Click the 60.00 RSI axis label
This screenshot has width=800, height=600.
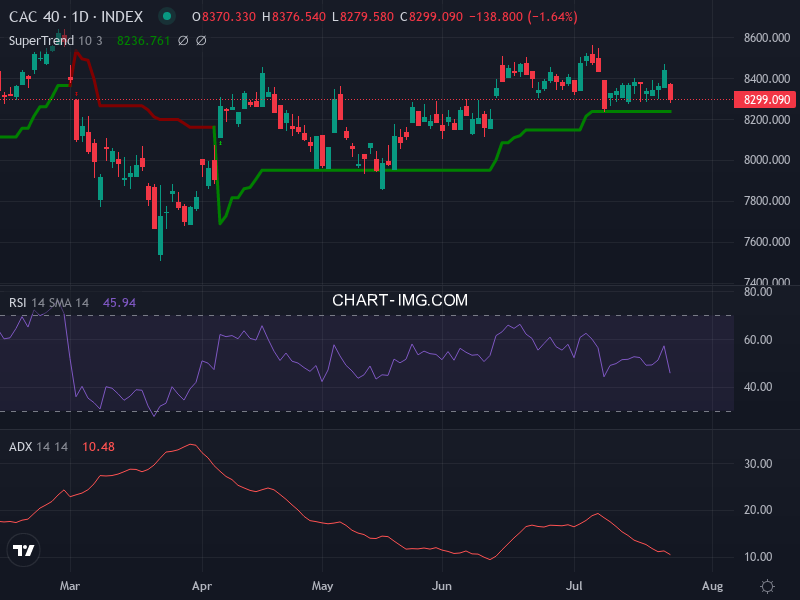click(x=758, y=339)
